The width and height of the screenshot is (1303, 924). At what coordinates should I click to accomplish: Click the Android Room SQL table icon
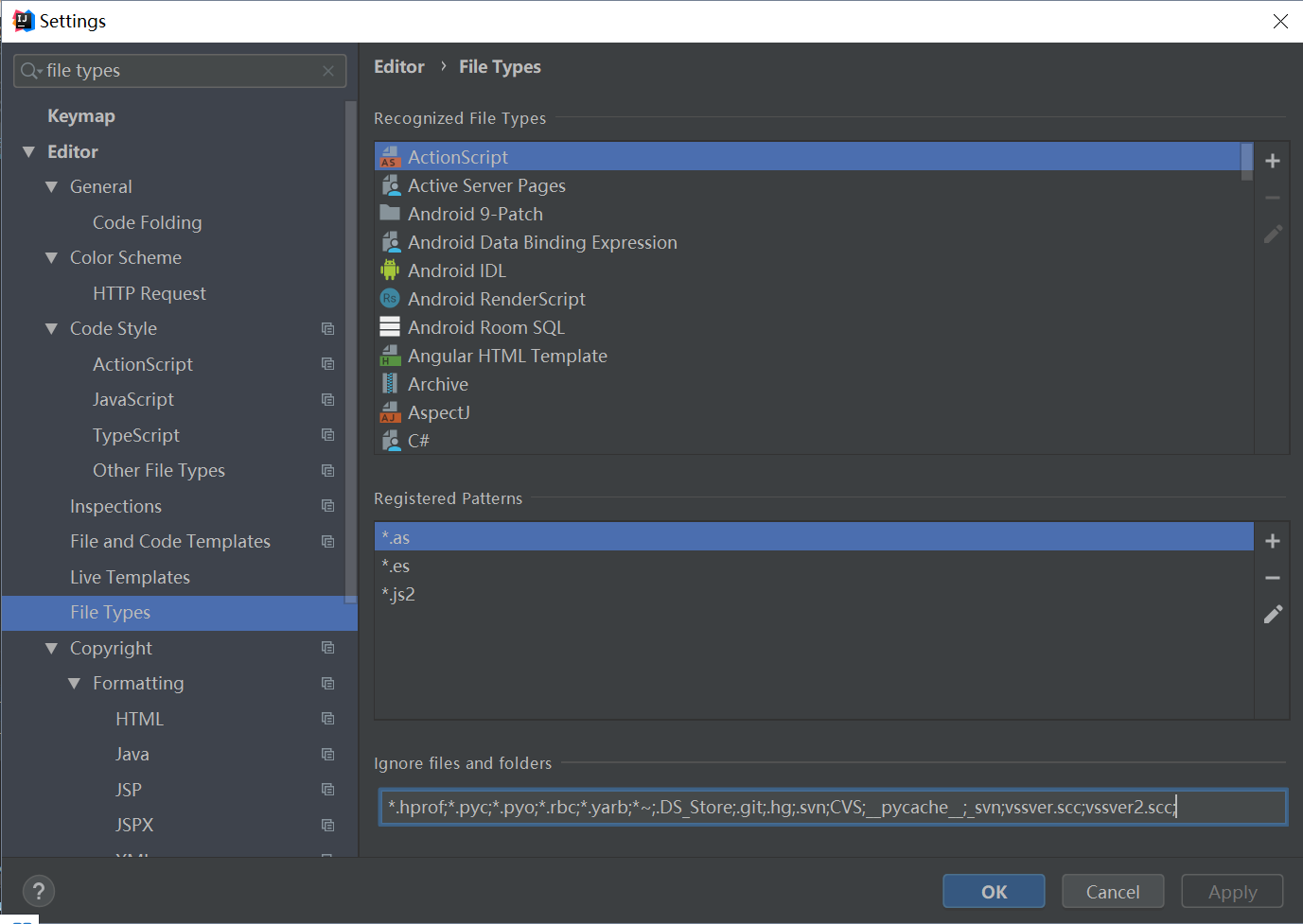coord(390,327)
